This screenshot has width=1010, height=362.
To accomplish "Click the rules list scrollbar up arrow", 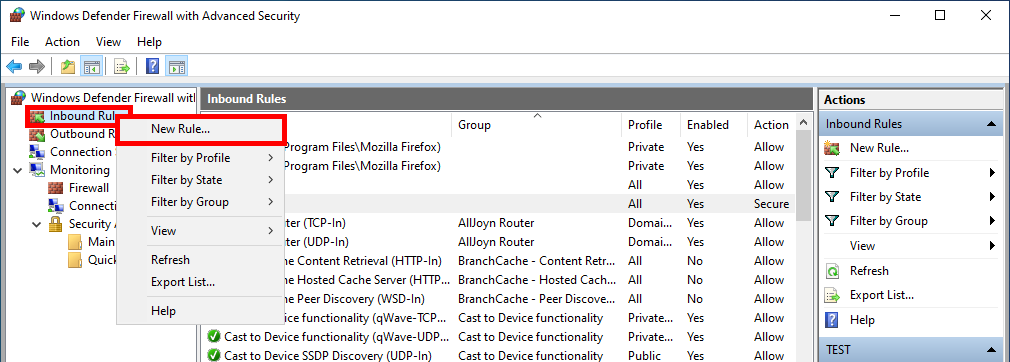I will pyautogui.click(x=802, y=122).
